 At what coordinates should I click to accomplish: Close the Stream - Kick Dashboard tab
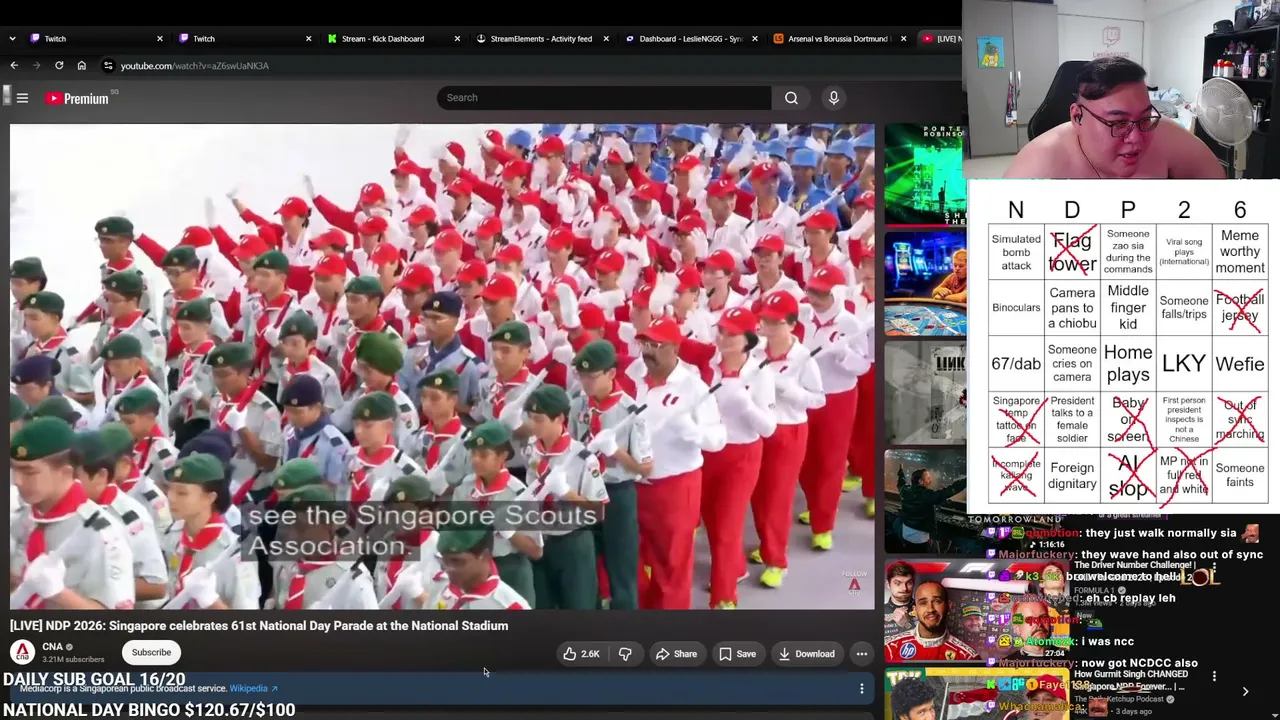tap(457, 39)
